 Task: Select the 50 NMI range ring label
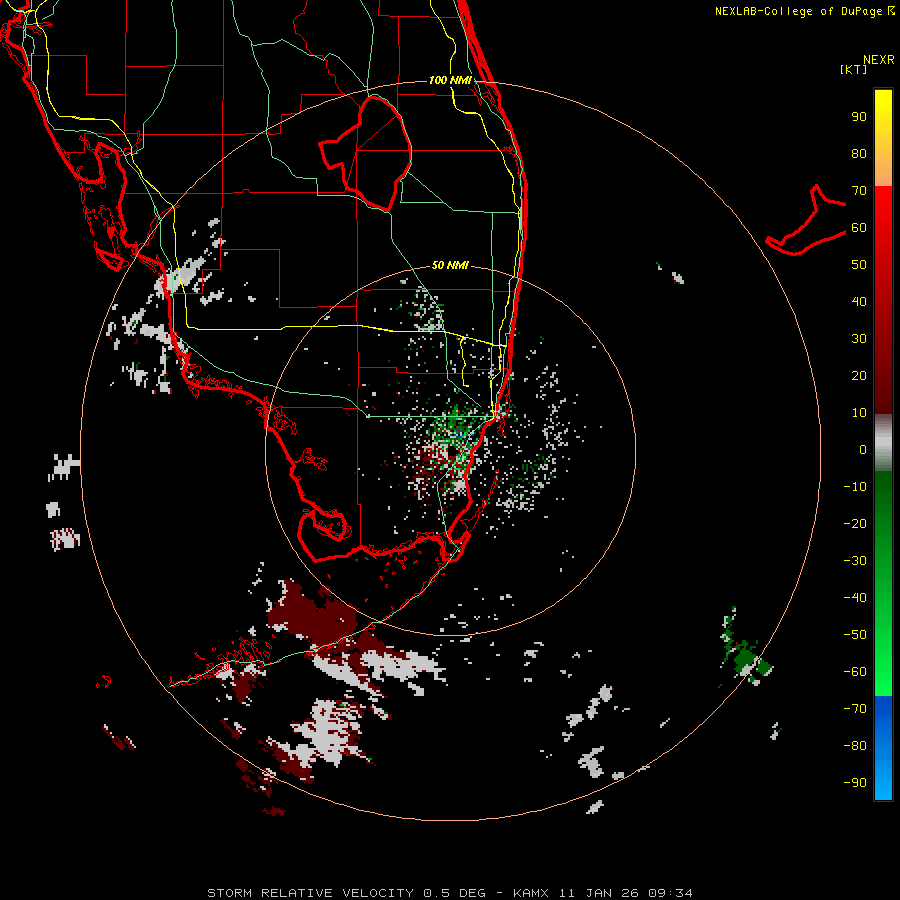tap(450, 265)
